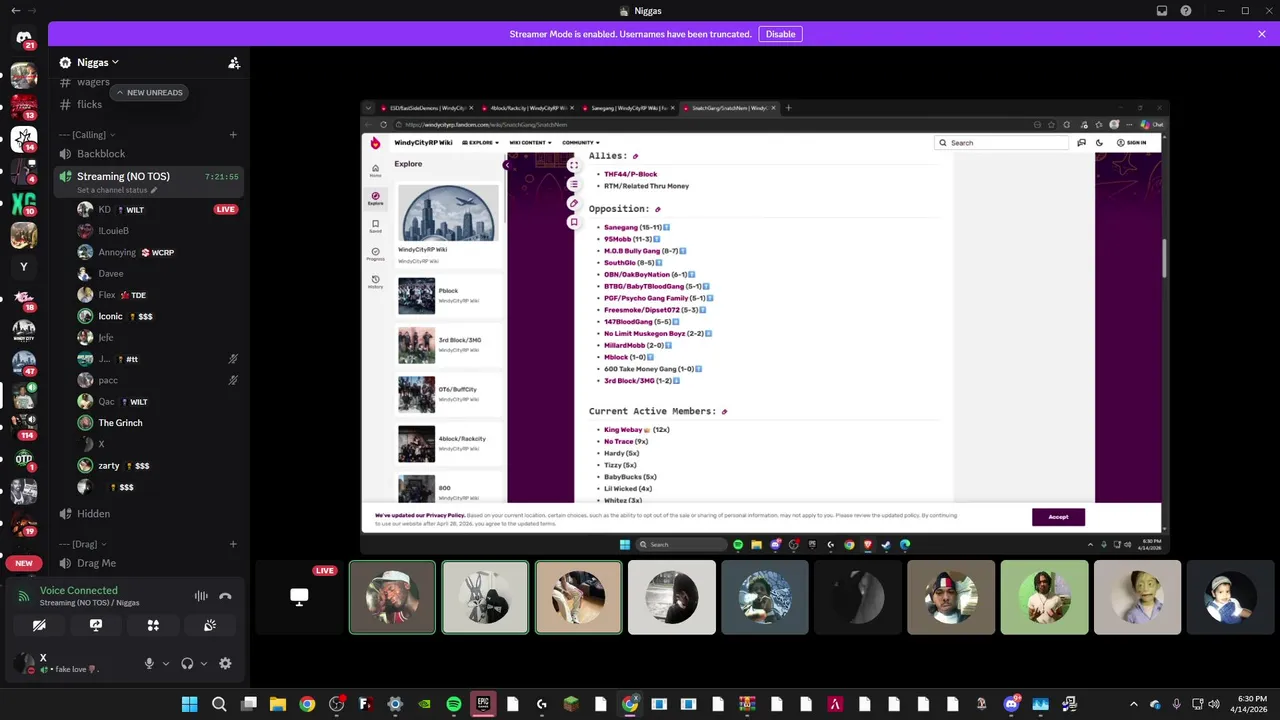Switch to ESD/EastSideDemons browser tab in stream
Viewport: 1280px width, 720px height.
427,108
